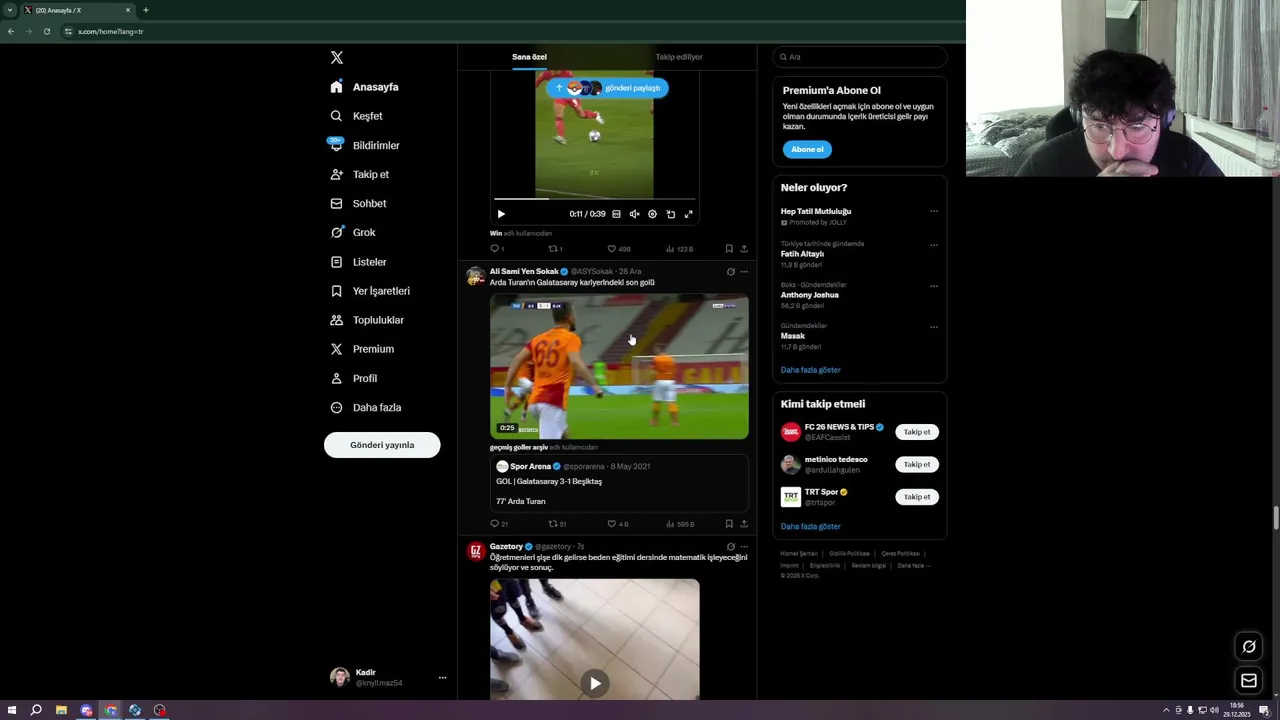Open Profil page

(354, 378)
